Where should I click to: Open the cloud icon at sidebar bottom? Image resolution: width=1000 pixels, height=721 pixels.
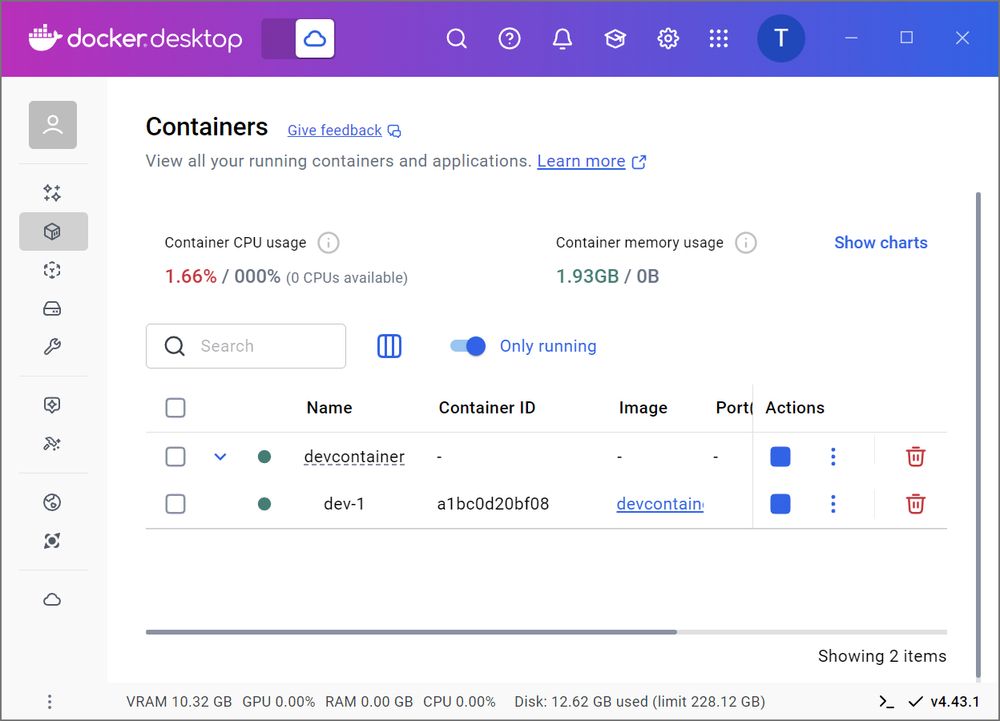[x=52, y=600]
